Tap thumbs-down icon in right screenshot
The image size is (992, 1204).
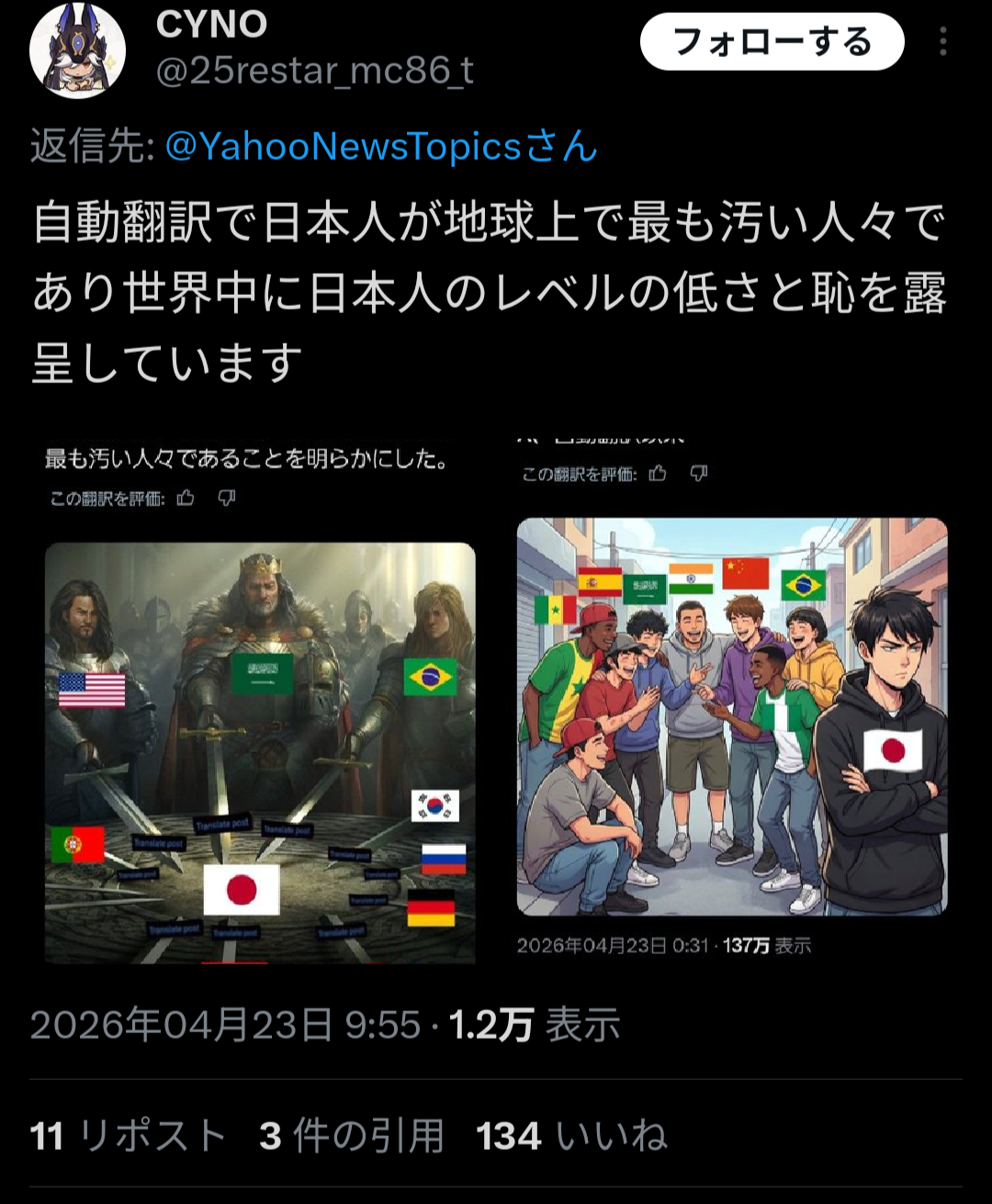pyautogui.click(x=699, y=473)
